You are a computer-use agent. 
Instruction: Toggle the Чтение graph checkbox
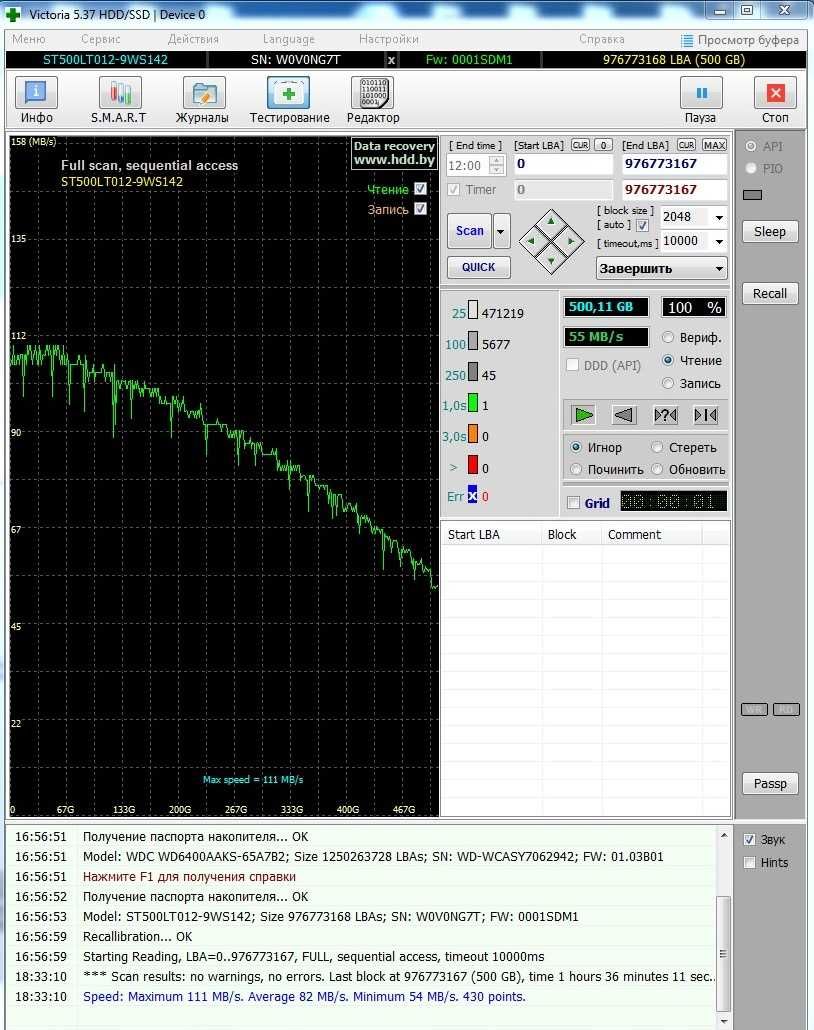click(420, 189)
